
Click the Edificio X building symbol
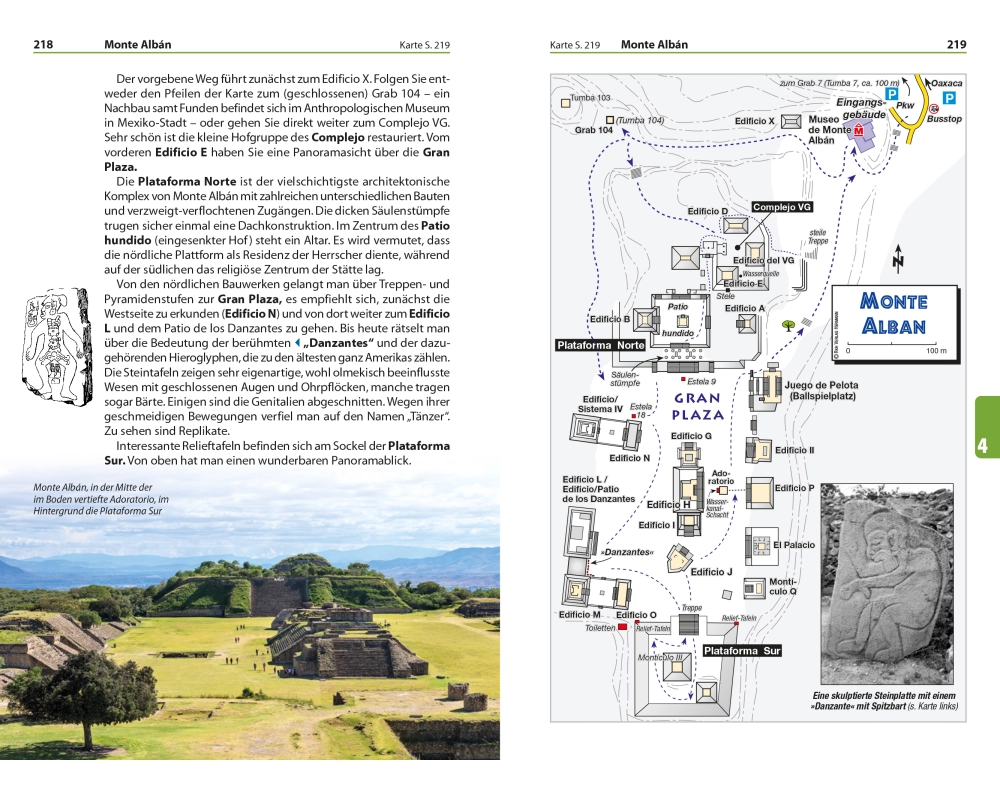pos(790,121)
